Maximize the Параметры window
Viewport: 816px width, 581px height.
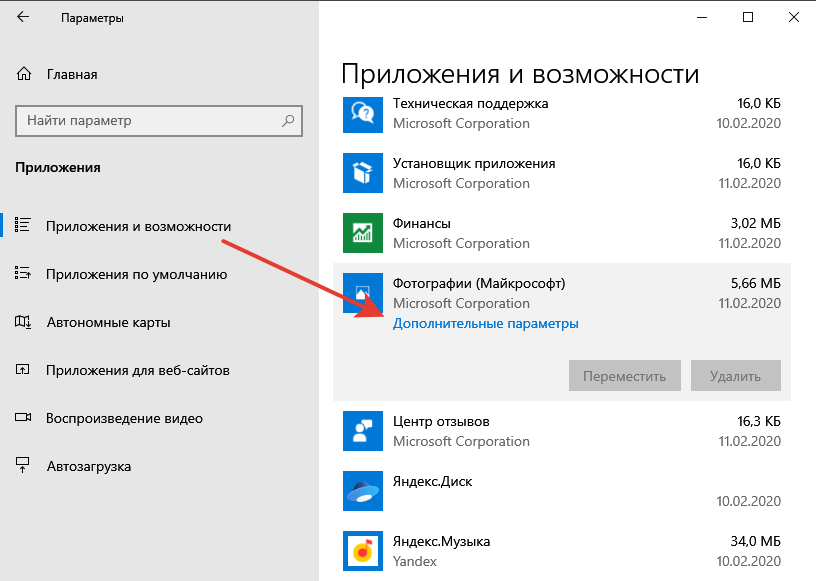pyautogui.click(x=748, y=17)
